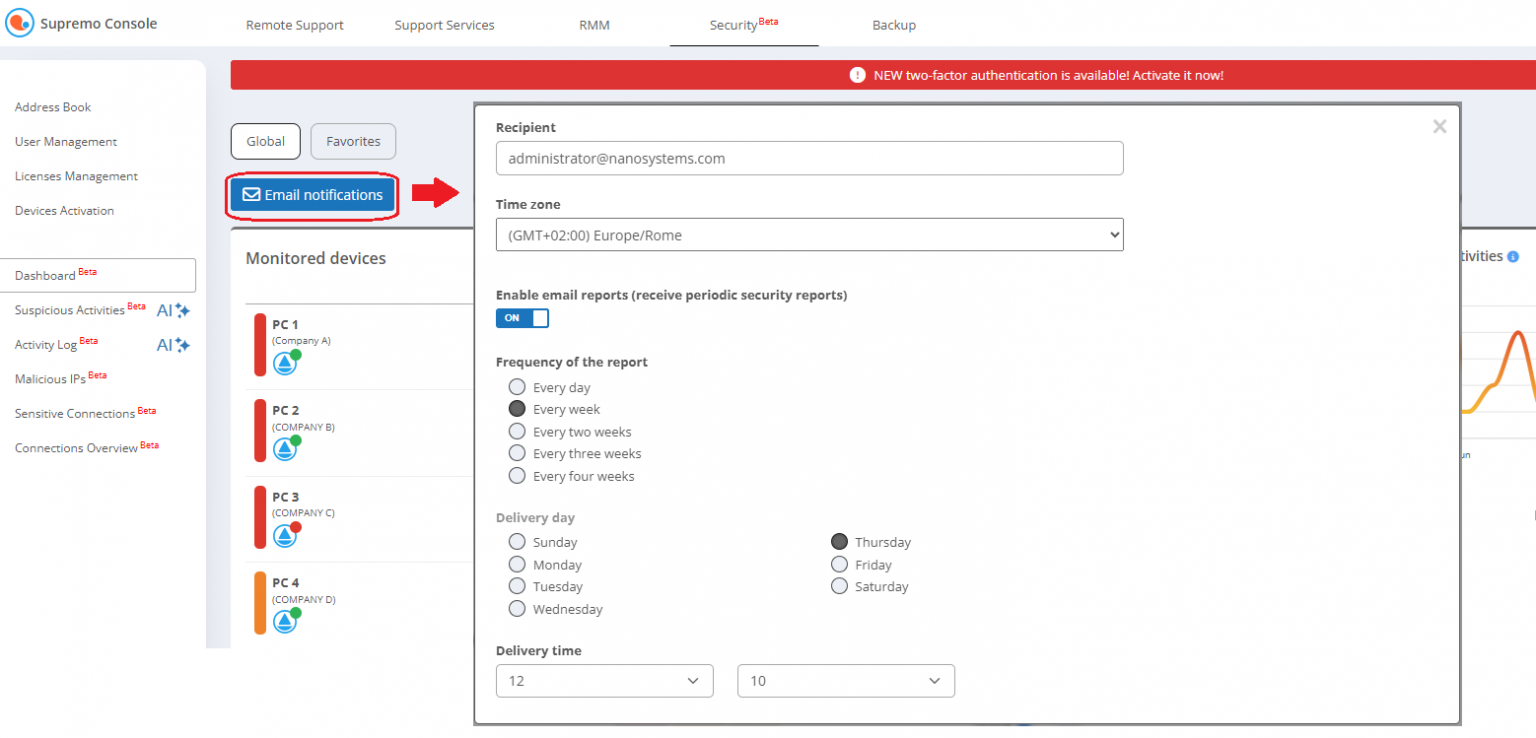
Task: Click the PC 2 device status icon
Action: click(286, 448)
